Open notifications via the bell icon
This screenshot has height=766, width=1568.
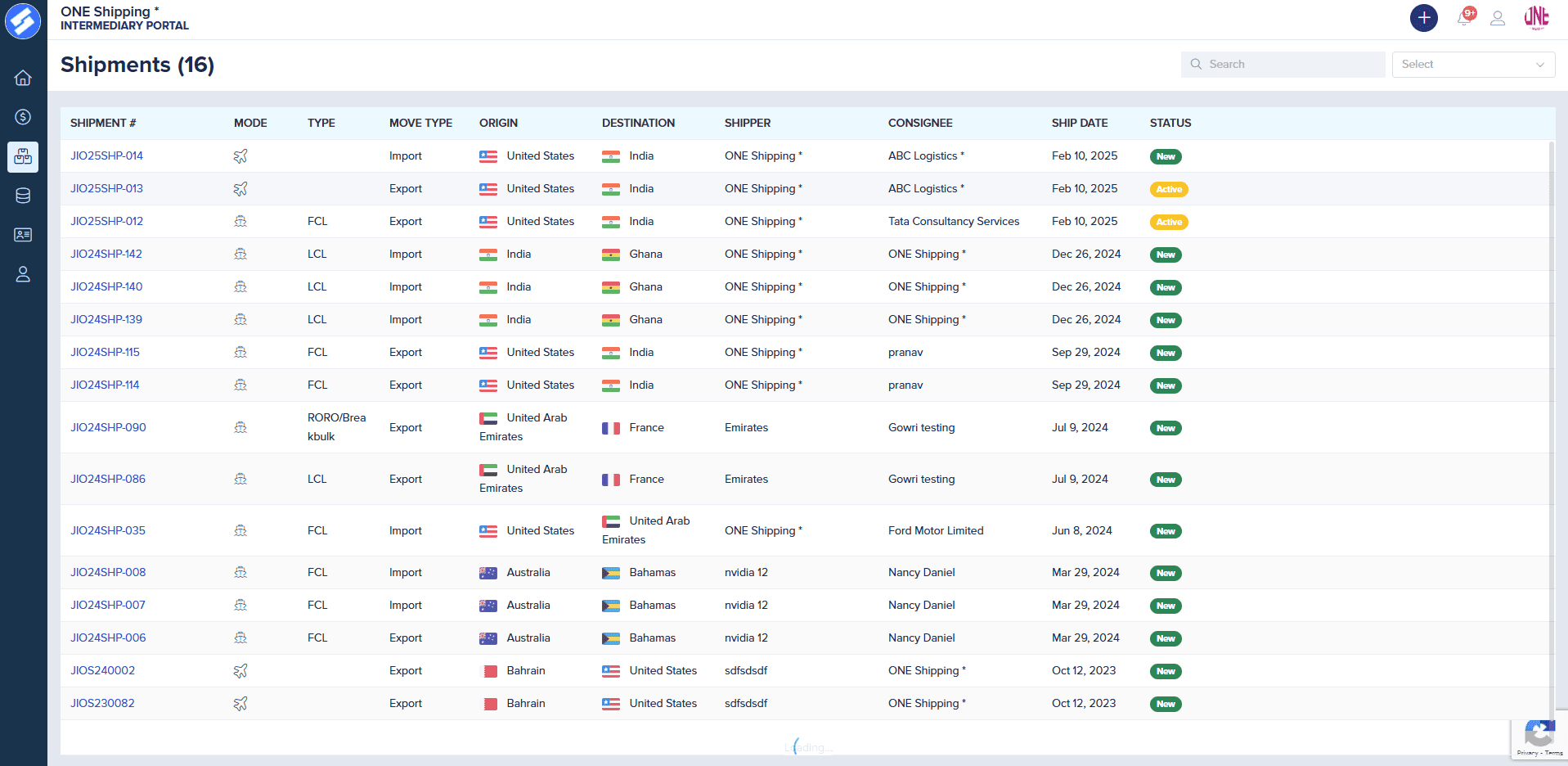[x=1464, y=17]
